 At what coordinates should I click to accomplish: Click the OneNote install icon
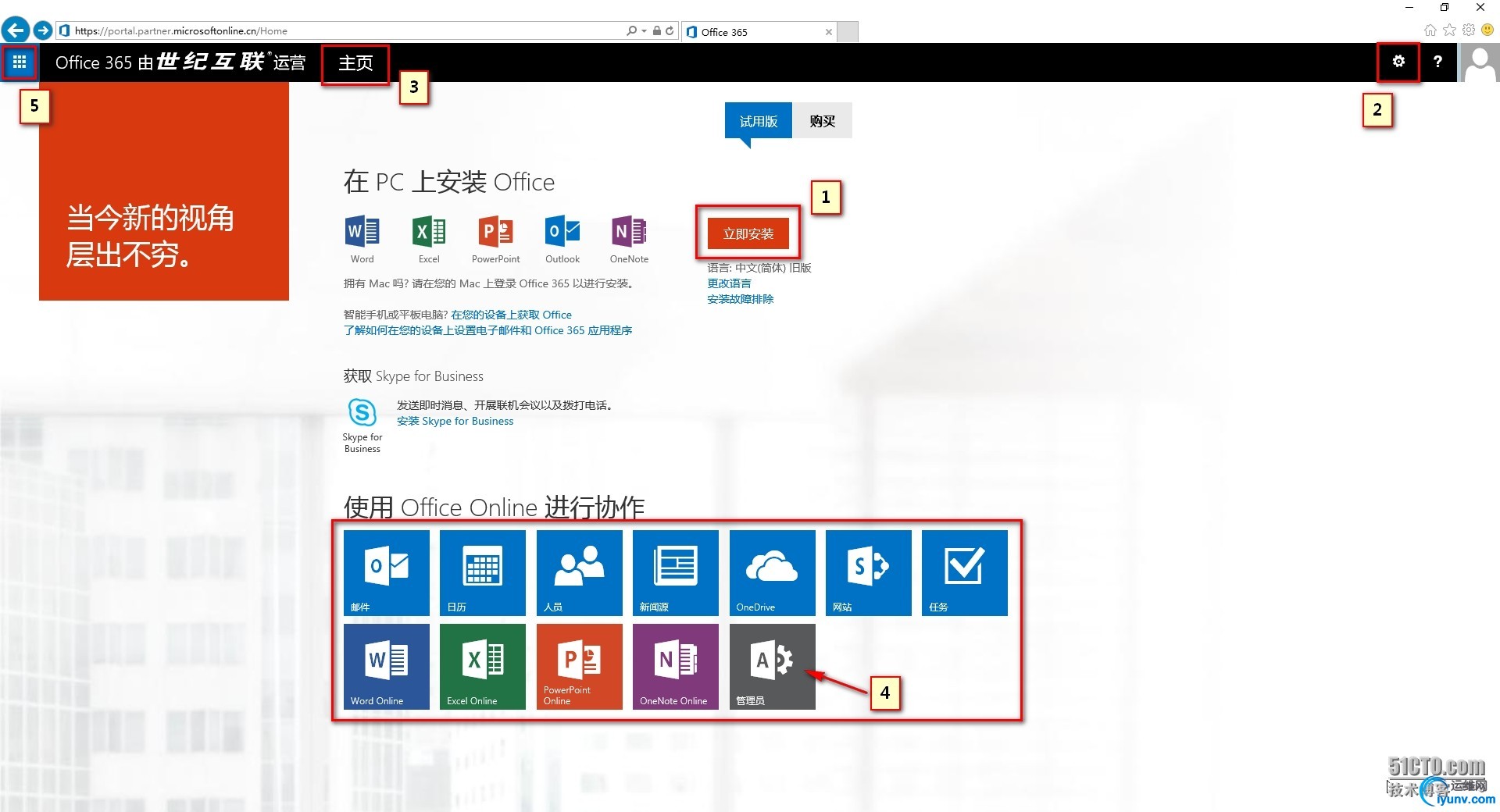pos(629,231)
